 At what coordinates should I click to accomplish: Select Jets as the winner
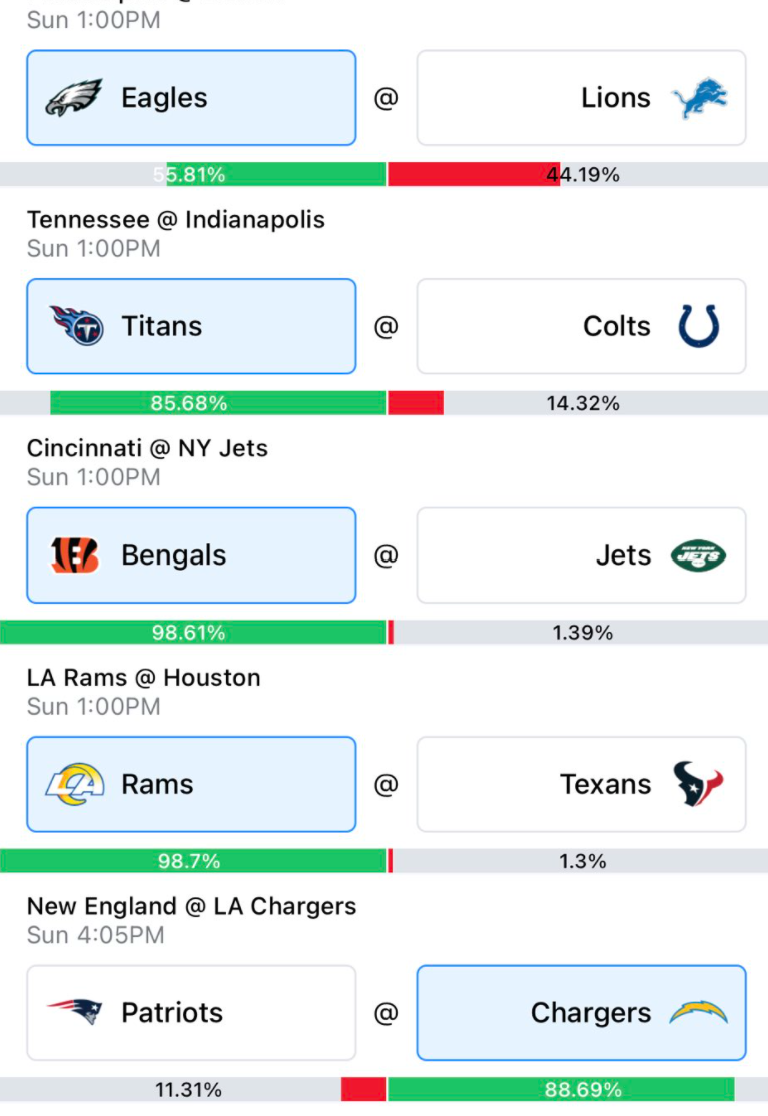point(582,555)
